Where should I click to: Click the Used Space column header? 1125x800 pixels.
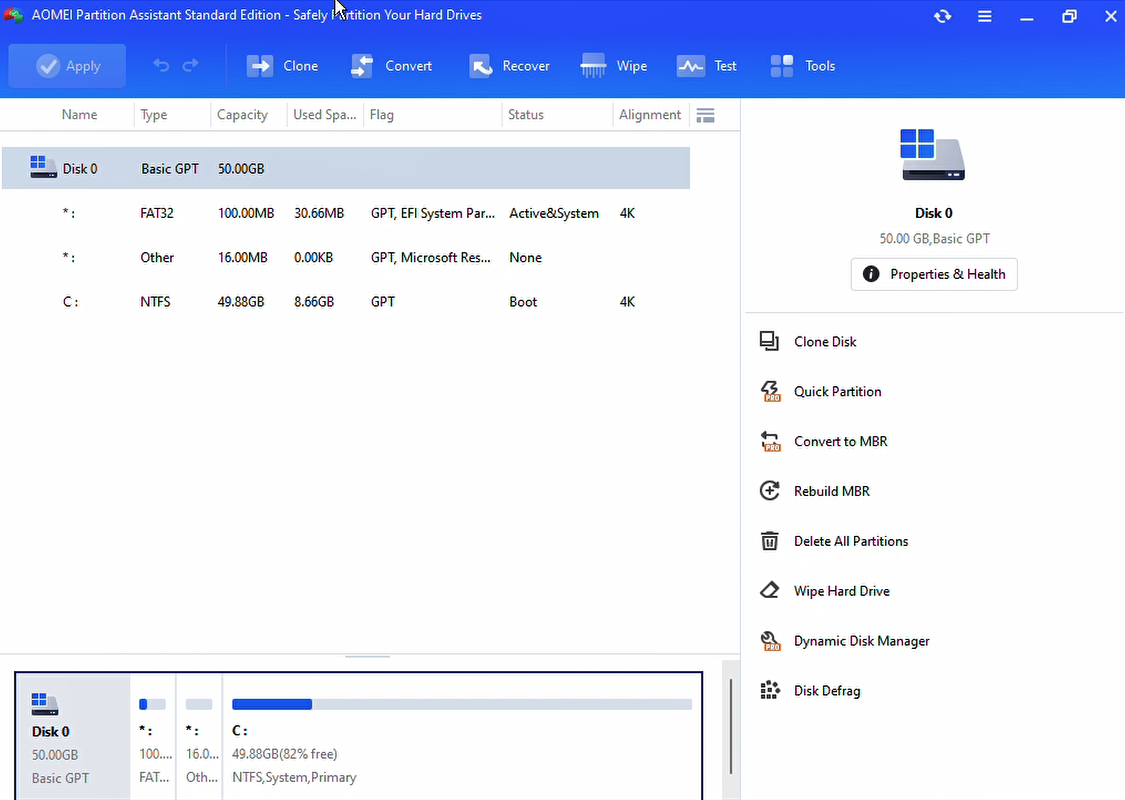pos(324,115)
